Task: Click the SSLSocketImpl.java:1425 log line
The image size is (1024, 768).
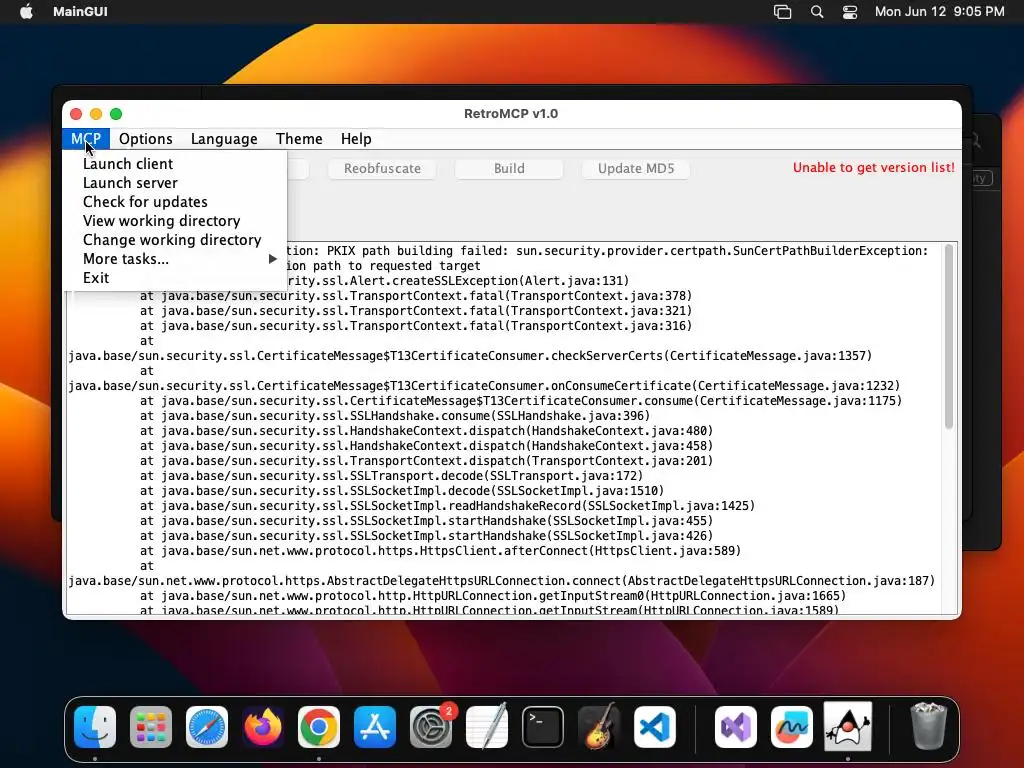Action: (x=447, y=506)
